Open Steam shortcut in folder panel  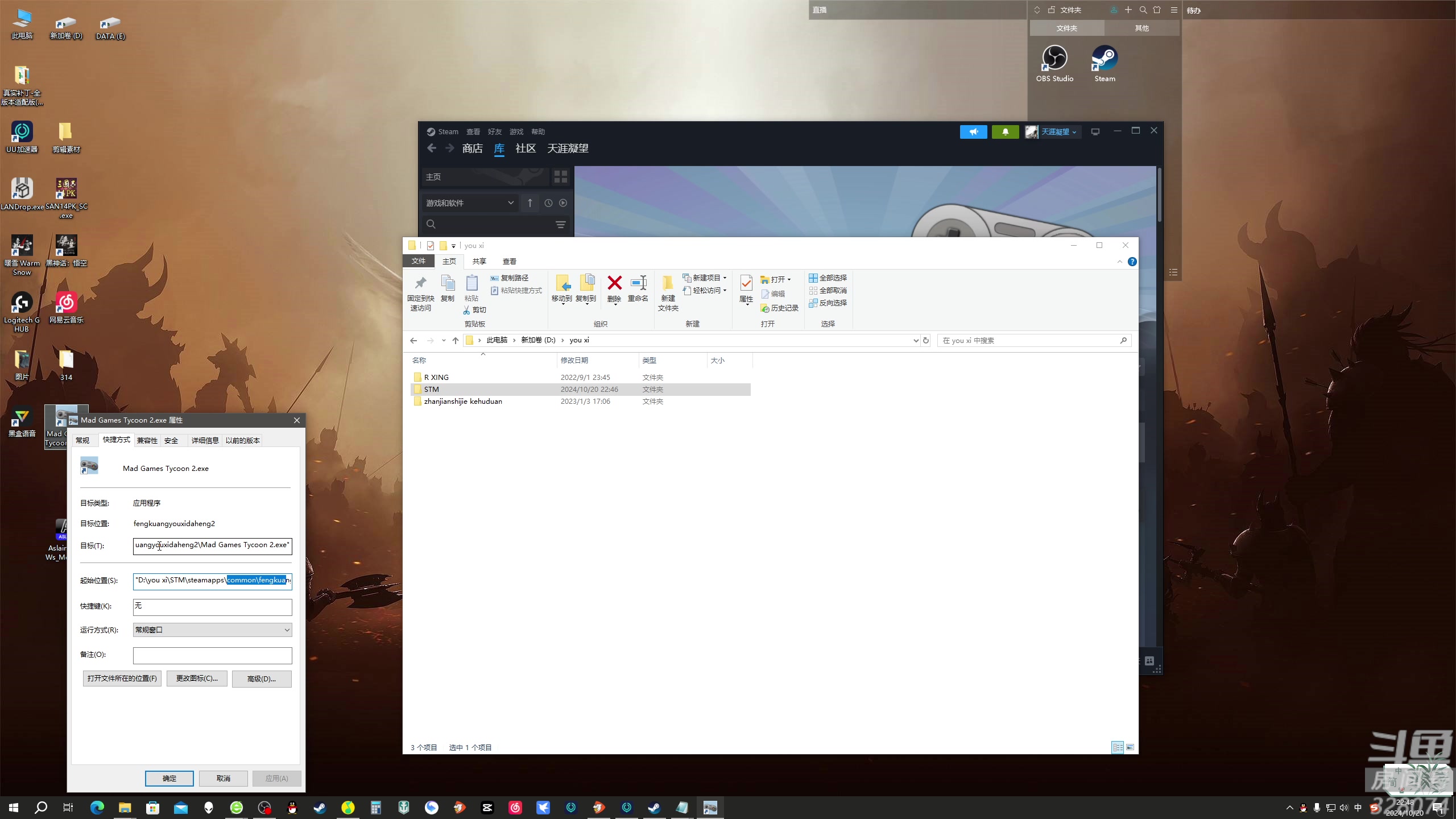(x=1105, y=64)
